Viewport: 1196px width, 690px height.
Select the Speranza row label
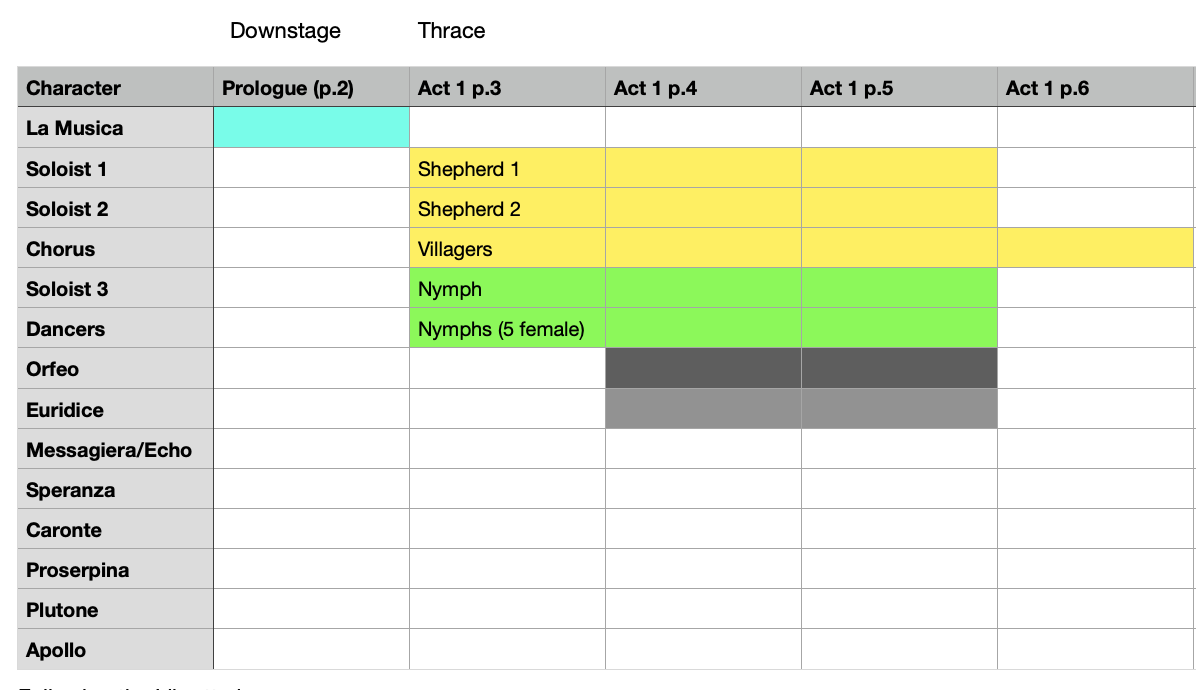click(115, 490)
